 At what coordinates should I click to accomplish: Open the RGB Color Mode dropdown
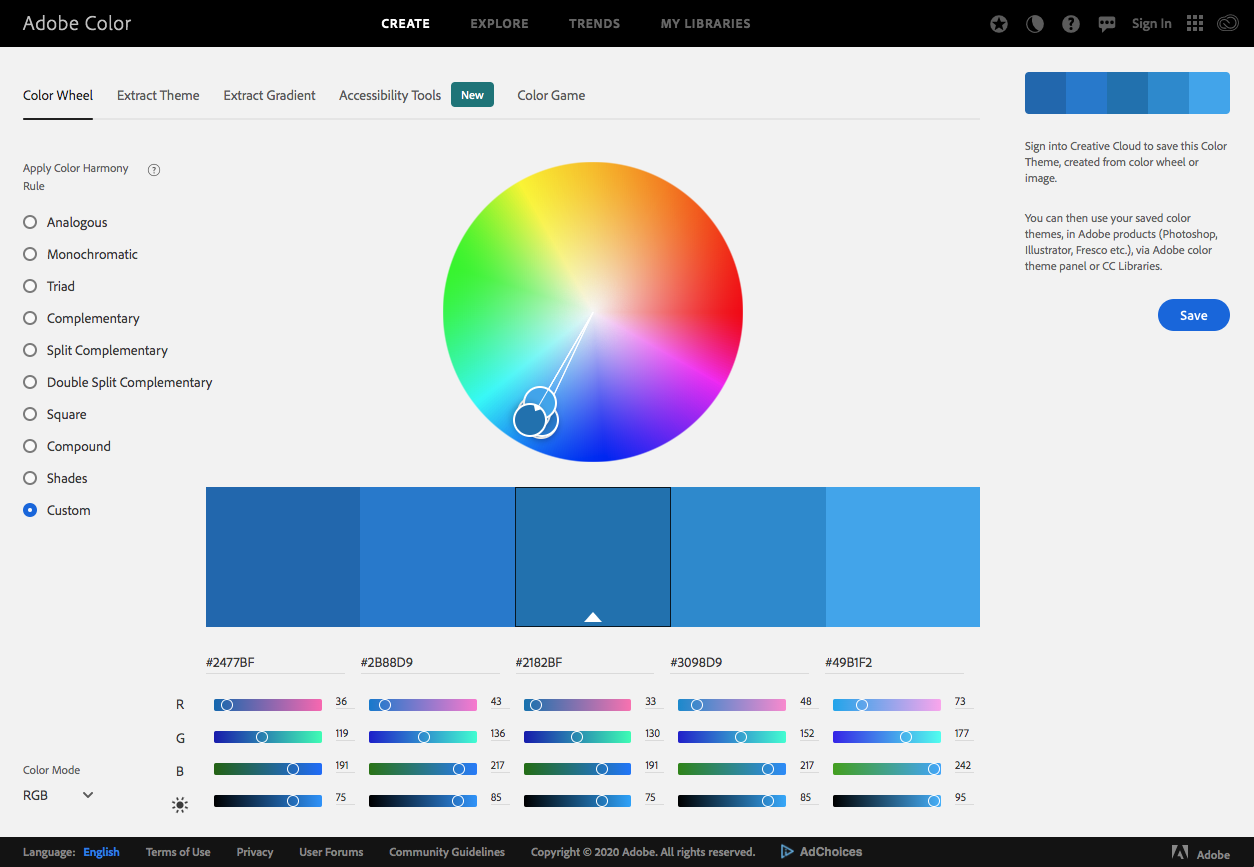(x=59, y=795)
